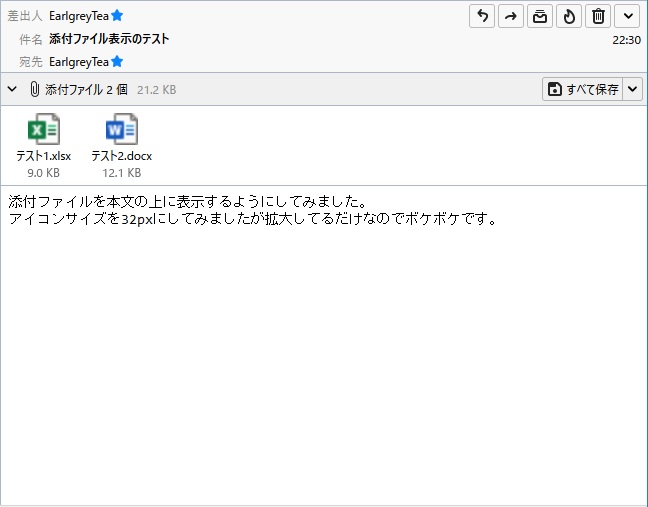Click the テスト1.xlsx file name label
Viewport: 648px width, 507px height.
point(43,156)
